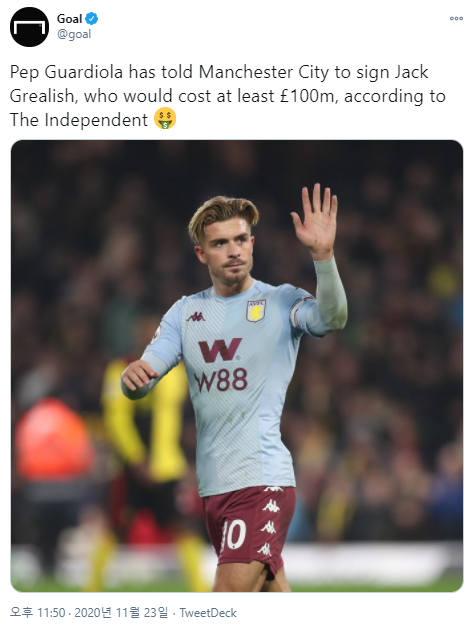This screenshot has width=470, height=630.
Task: Open the @goal handle link
Action: click(74, 35)
